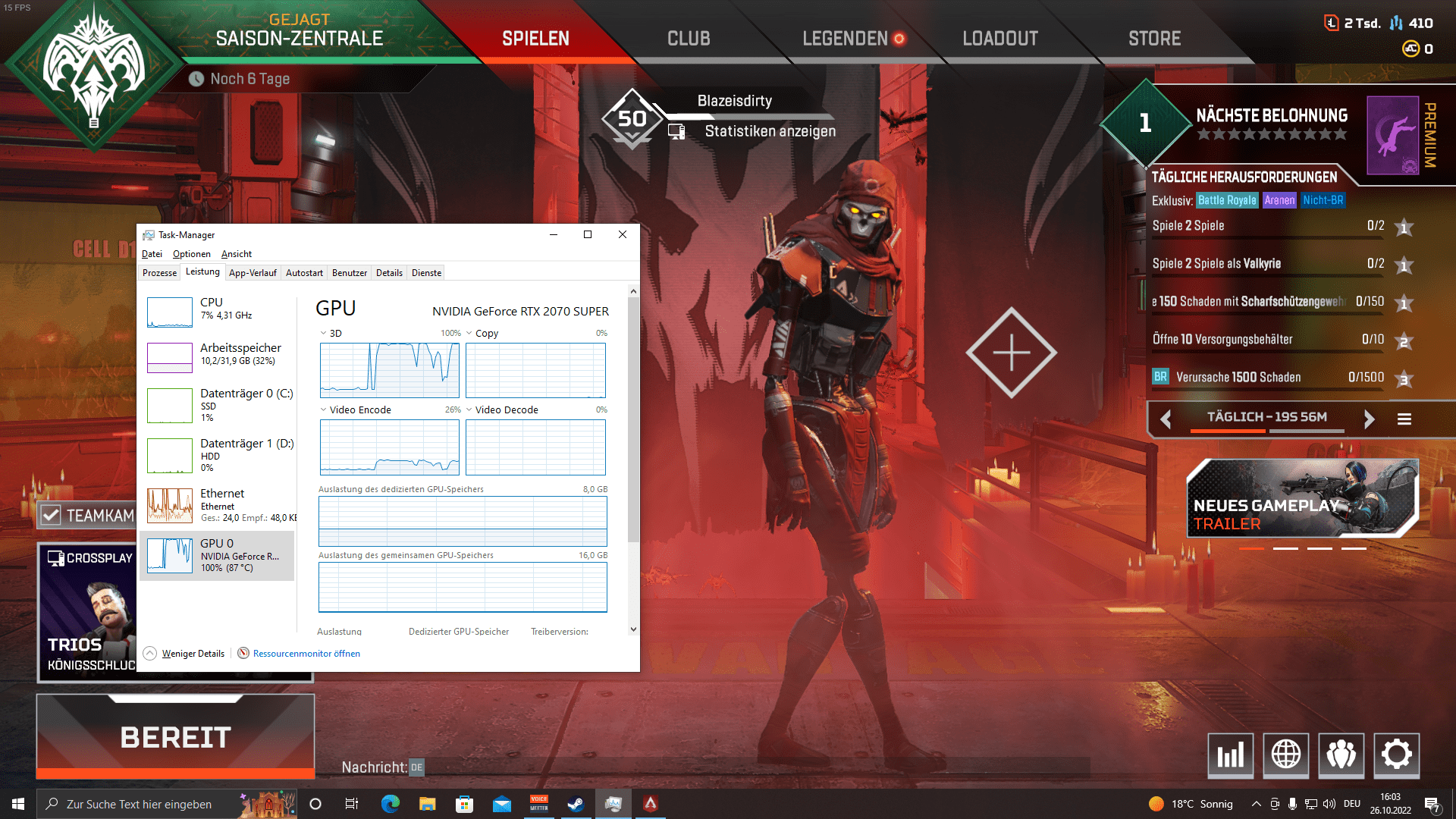Viewport: 1456px width, 819px height.
Task: Toggle the Nicht-BR challenge filter
Action: click(1323, 200)
